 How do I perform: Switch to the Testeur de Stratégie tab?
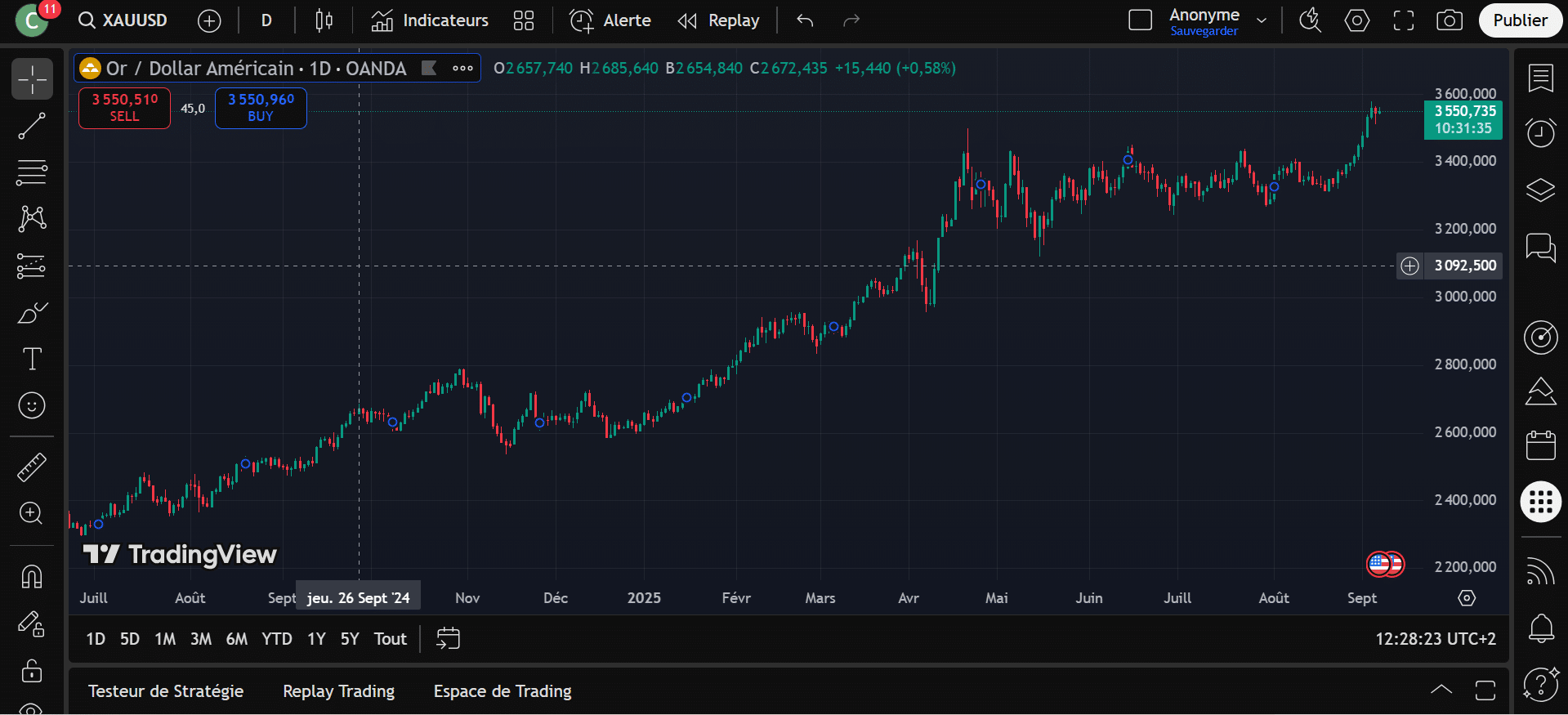click(x=166, y=691)
